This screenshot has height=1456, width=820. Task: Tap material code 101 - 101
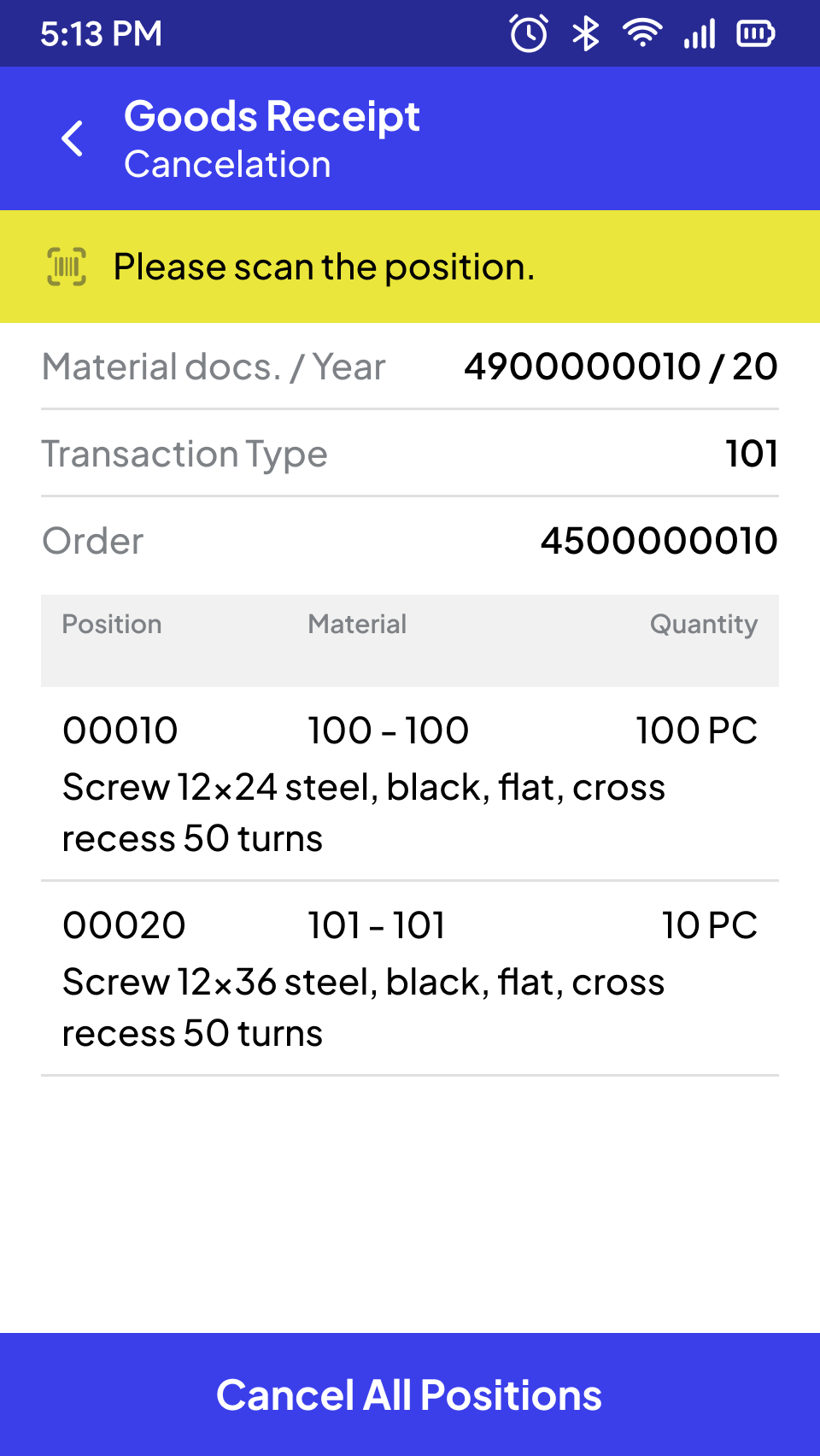pyautogui.click(x=377, y=925)
